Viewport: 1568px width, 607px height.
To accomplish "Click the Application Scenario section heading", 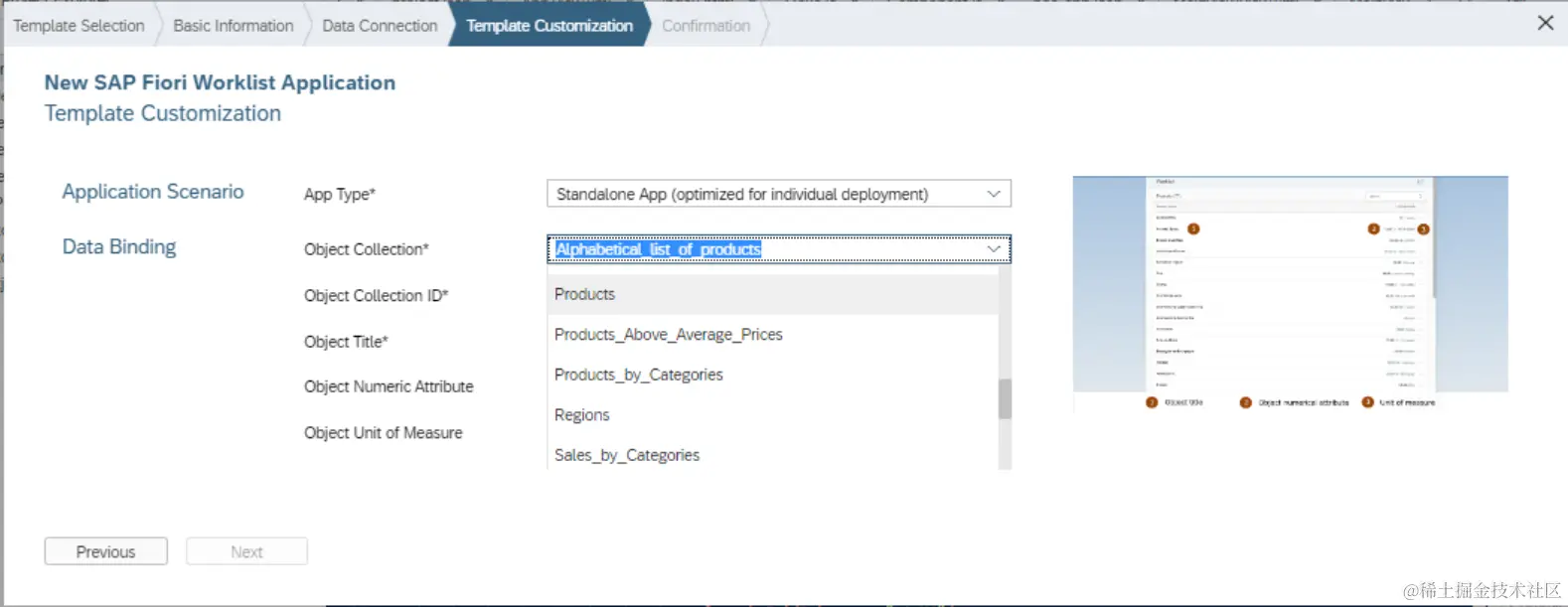I will coord(153,192).
